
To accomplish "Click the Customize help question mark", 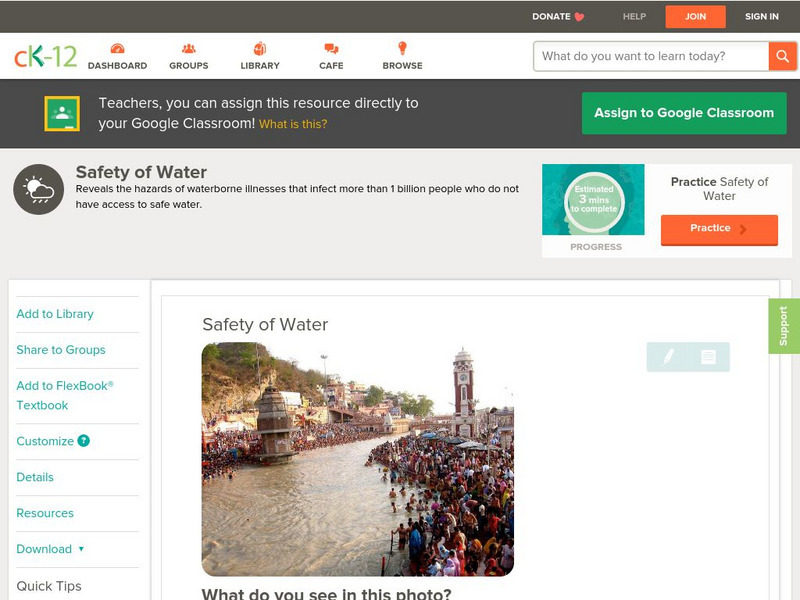I will point(83,441).
